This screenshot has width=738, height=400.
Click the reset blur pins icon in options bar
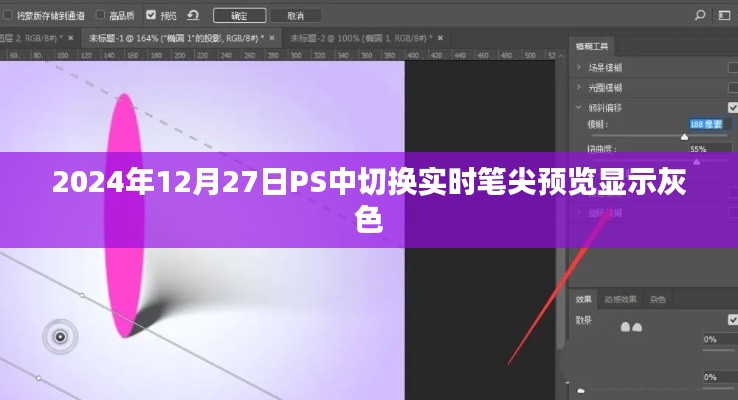[x=194, y=16]
